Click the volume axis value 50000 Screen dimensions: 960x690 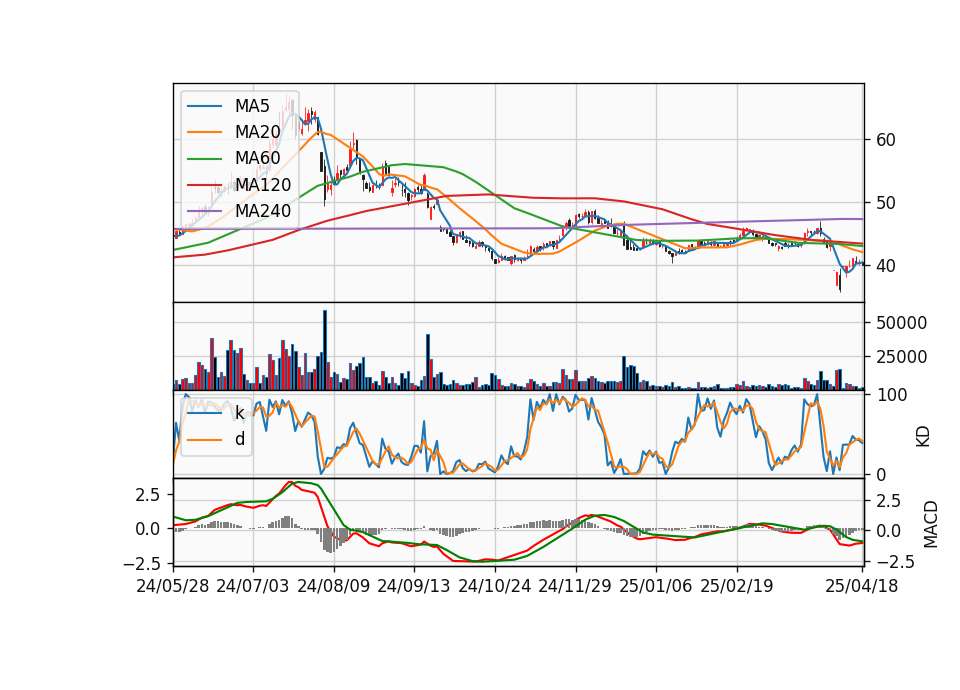(901, 323)
